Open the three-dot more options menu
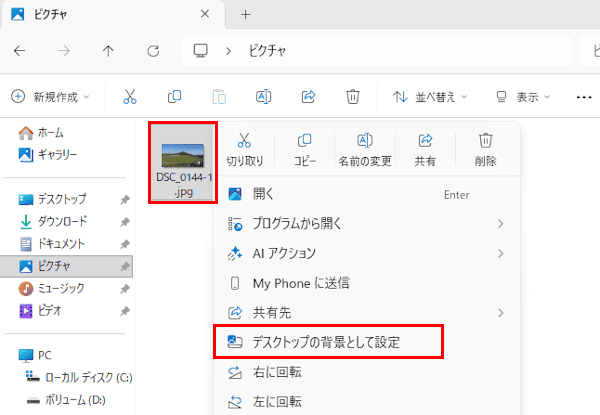This screenshot has height=415, width=600. [x=584, y=97]
